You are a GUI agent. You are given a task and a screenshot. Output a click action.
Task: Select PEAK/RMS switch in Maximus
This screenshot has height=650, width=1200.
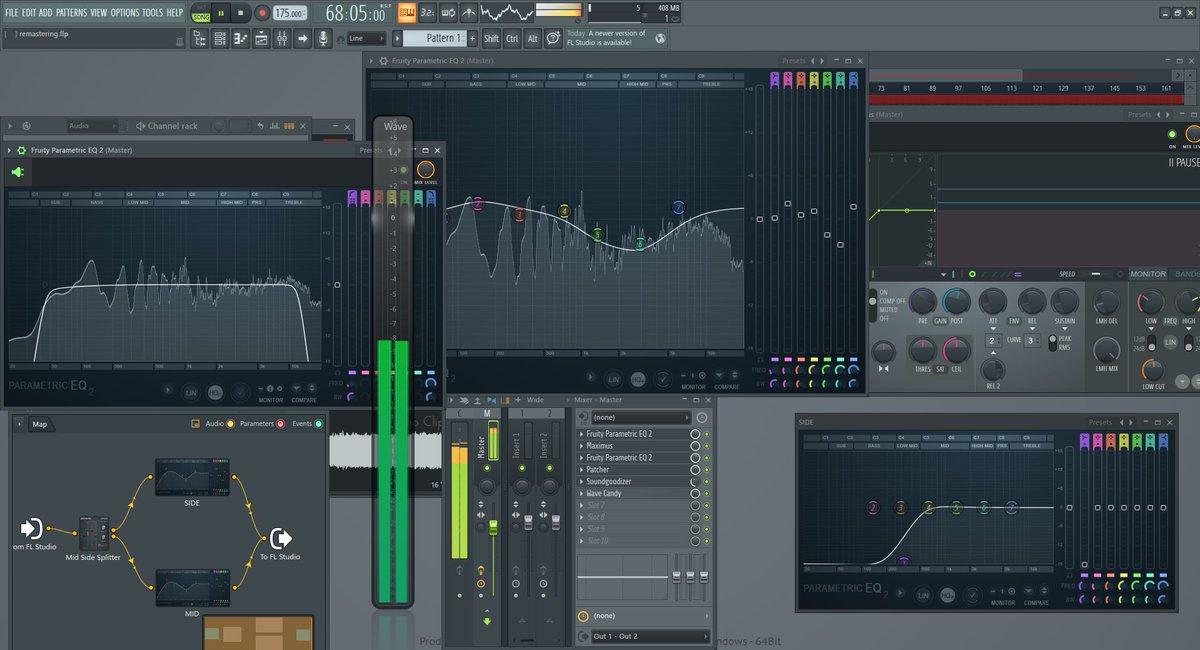coord(1052,343)
